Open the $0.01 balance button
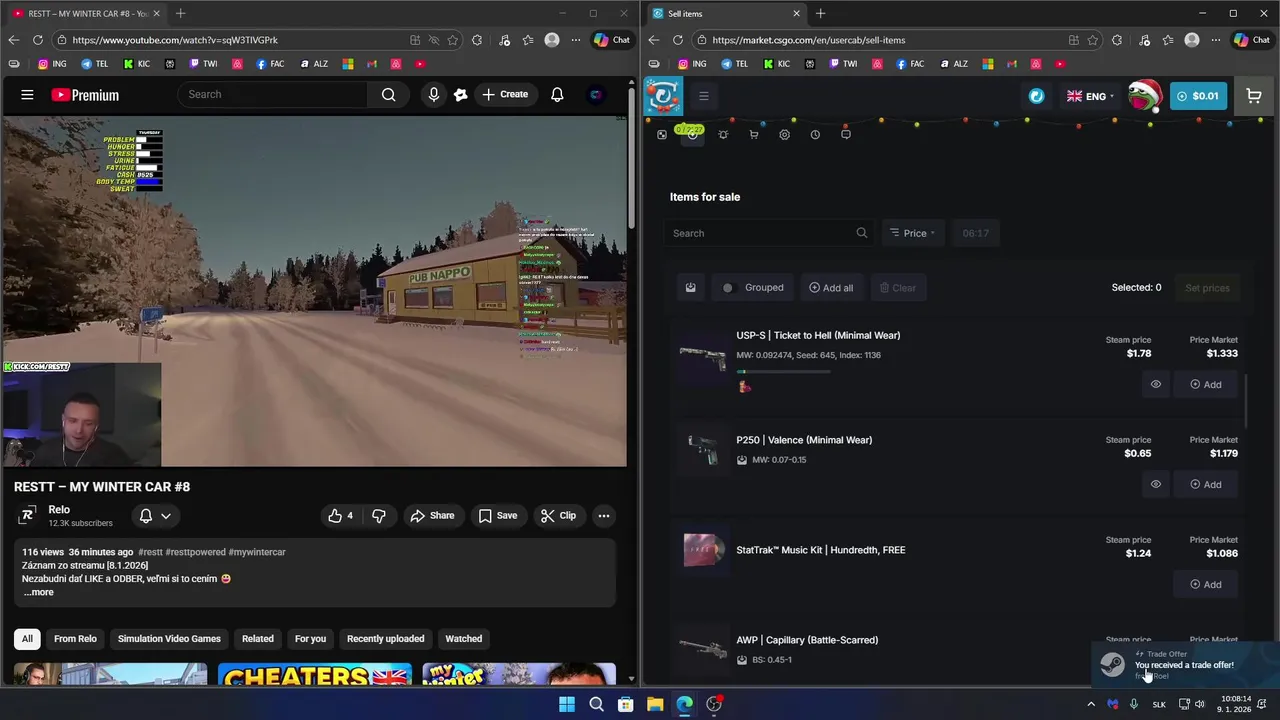1280x720 pixels. coord(1198,96)
